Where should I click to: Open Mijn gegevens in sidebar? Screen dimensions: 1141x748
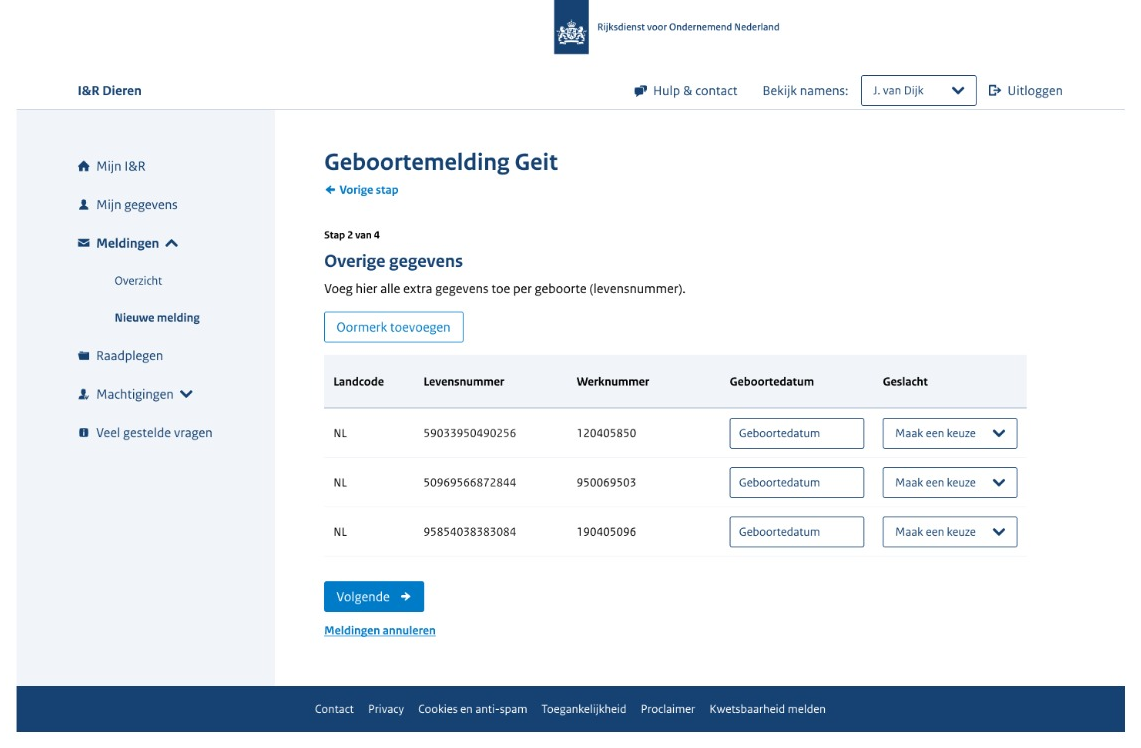coord(137,204)
